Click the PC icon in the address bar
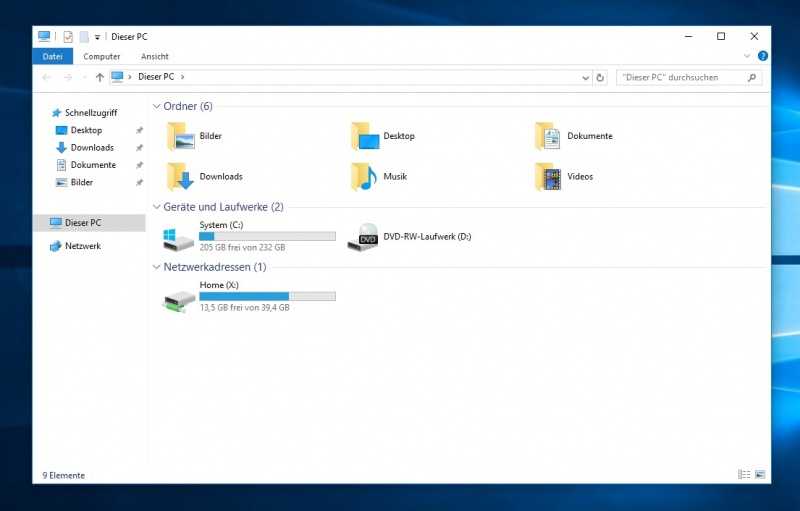 [x=117, y=77]
